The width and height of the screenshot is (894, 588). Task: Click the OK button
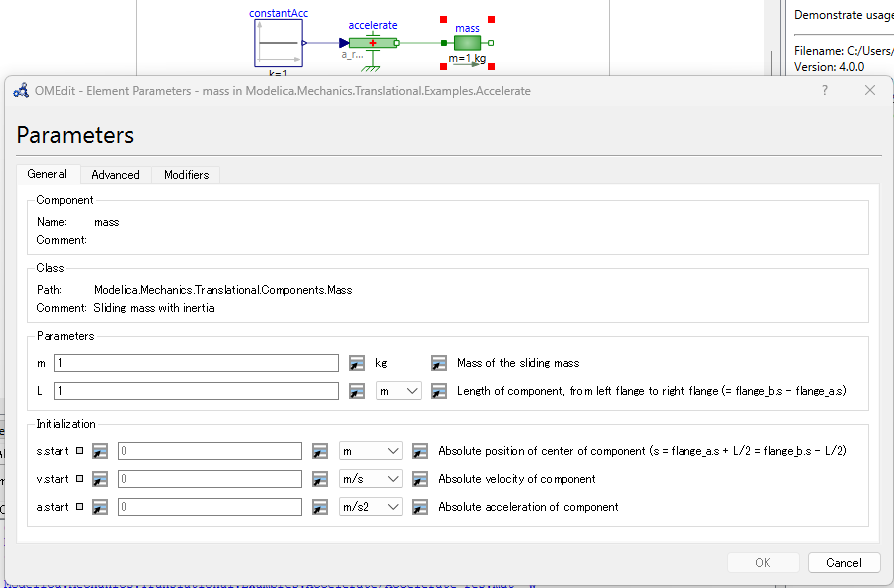click(763, 563)
